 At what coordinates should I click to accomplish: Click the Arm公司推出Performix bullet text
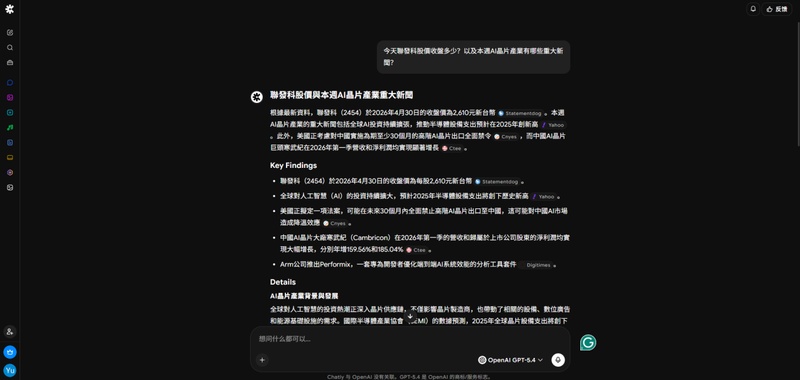coord(398,265)
